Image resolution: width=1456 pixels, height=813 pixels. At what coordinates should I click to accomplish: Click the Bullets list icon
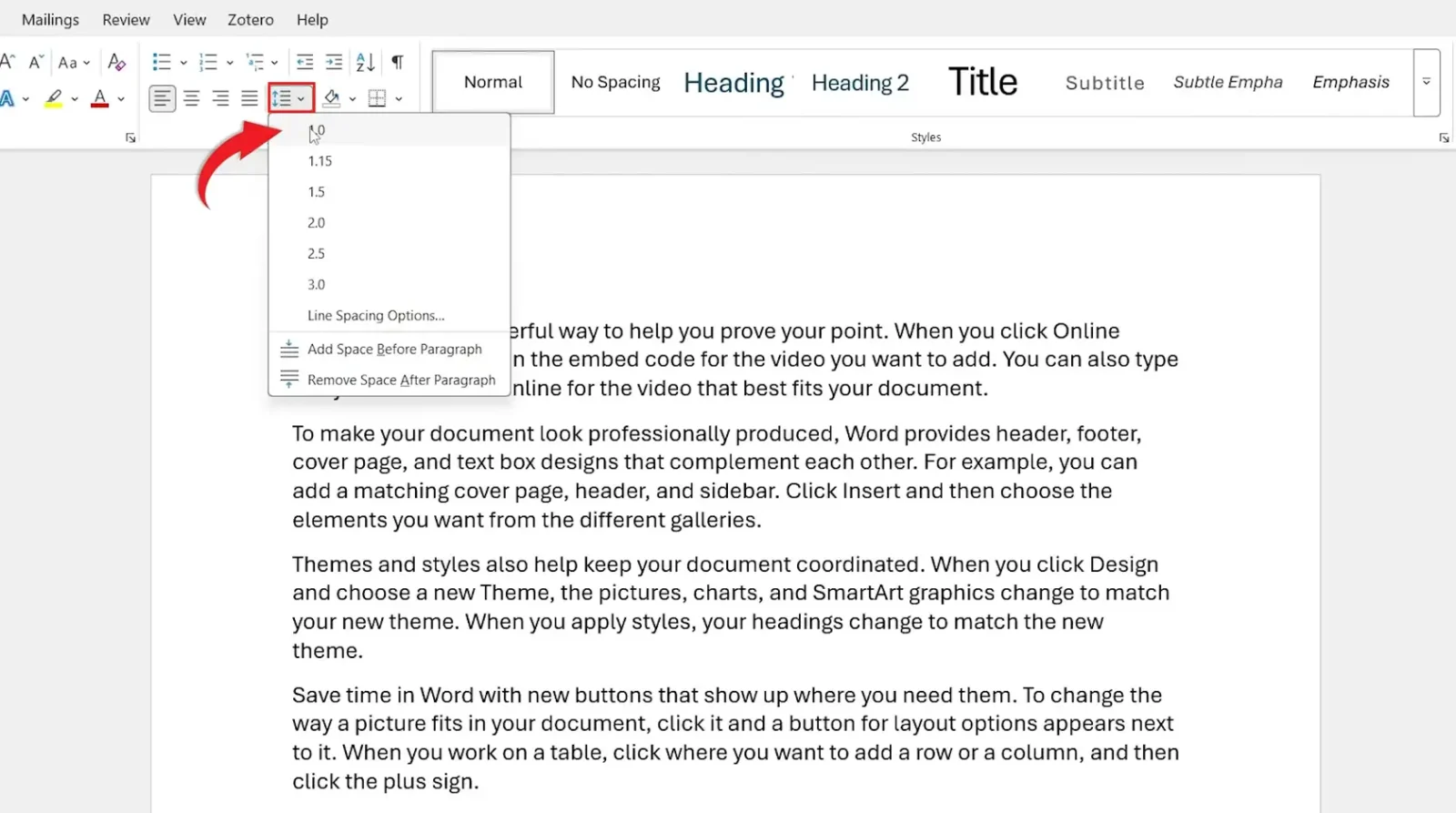[161, 62]
